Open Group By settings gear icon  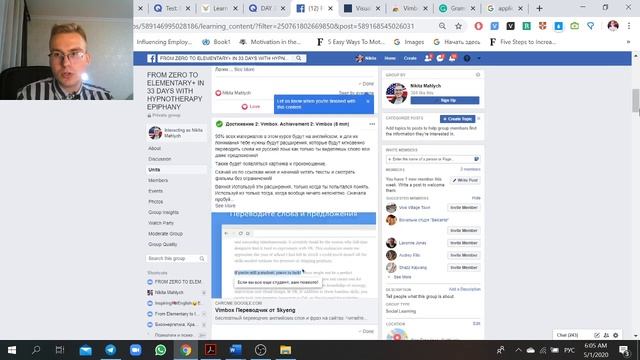tap(478, 75)
